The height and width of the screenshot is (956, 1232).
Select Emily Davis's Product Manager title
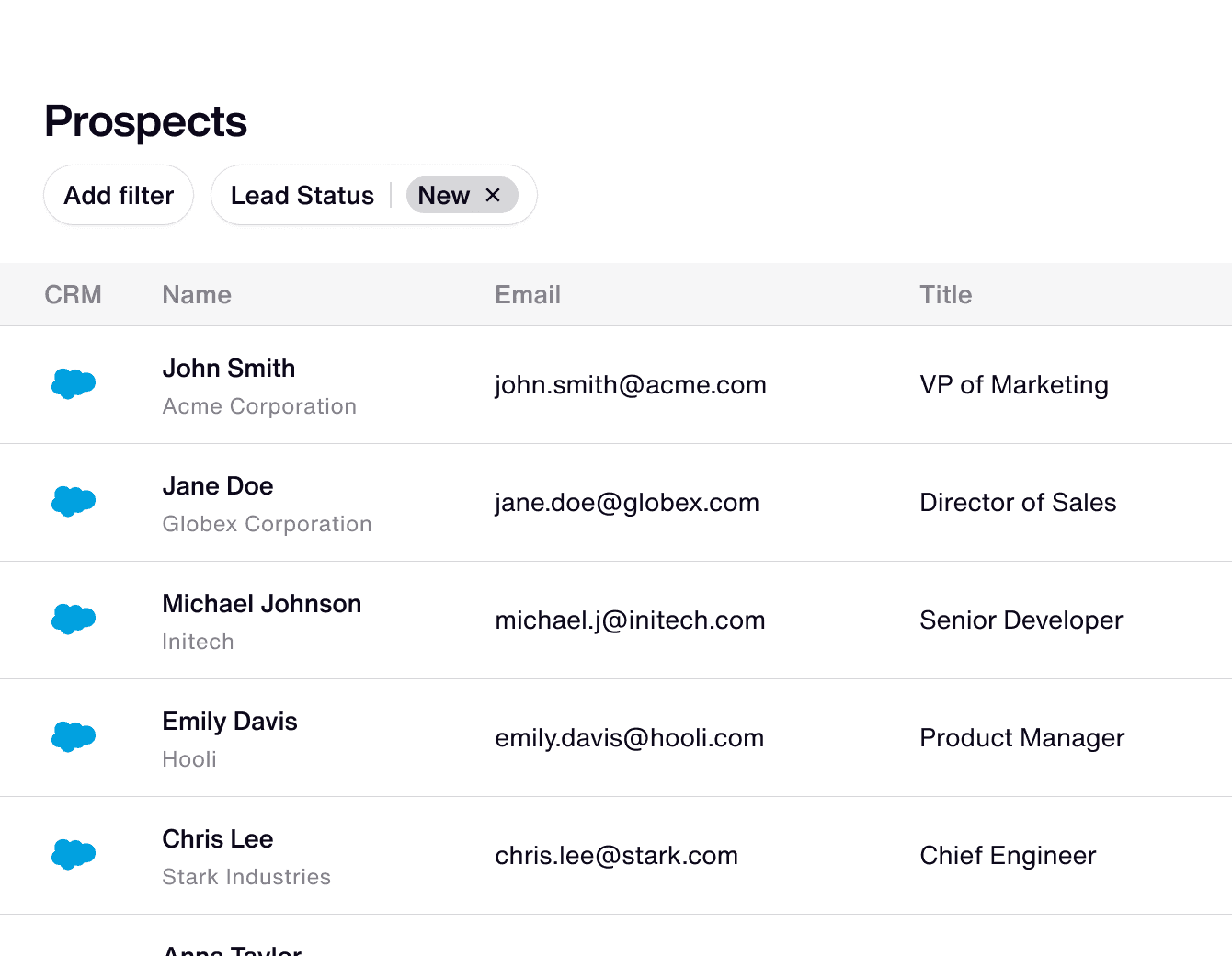coord(1021,738)
